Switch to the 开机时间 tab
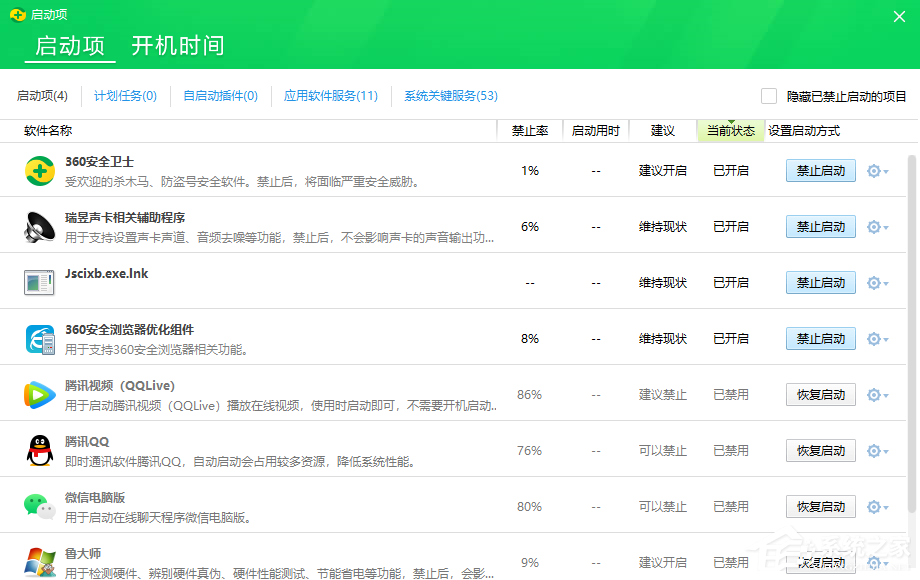The width and height of the screenshot is (920, 580). [176, 46]
